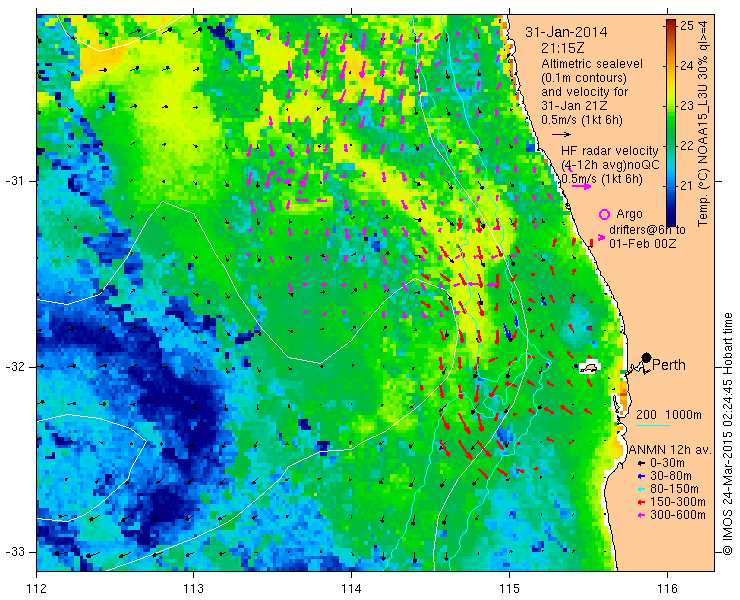The image size is (740, 600).
Task: Click the latitude axis label -32
Action: click(14, 367)
